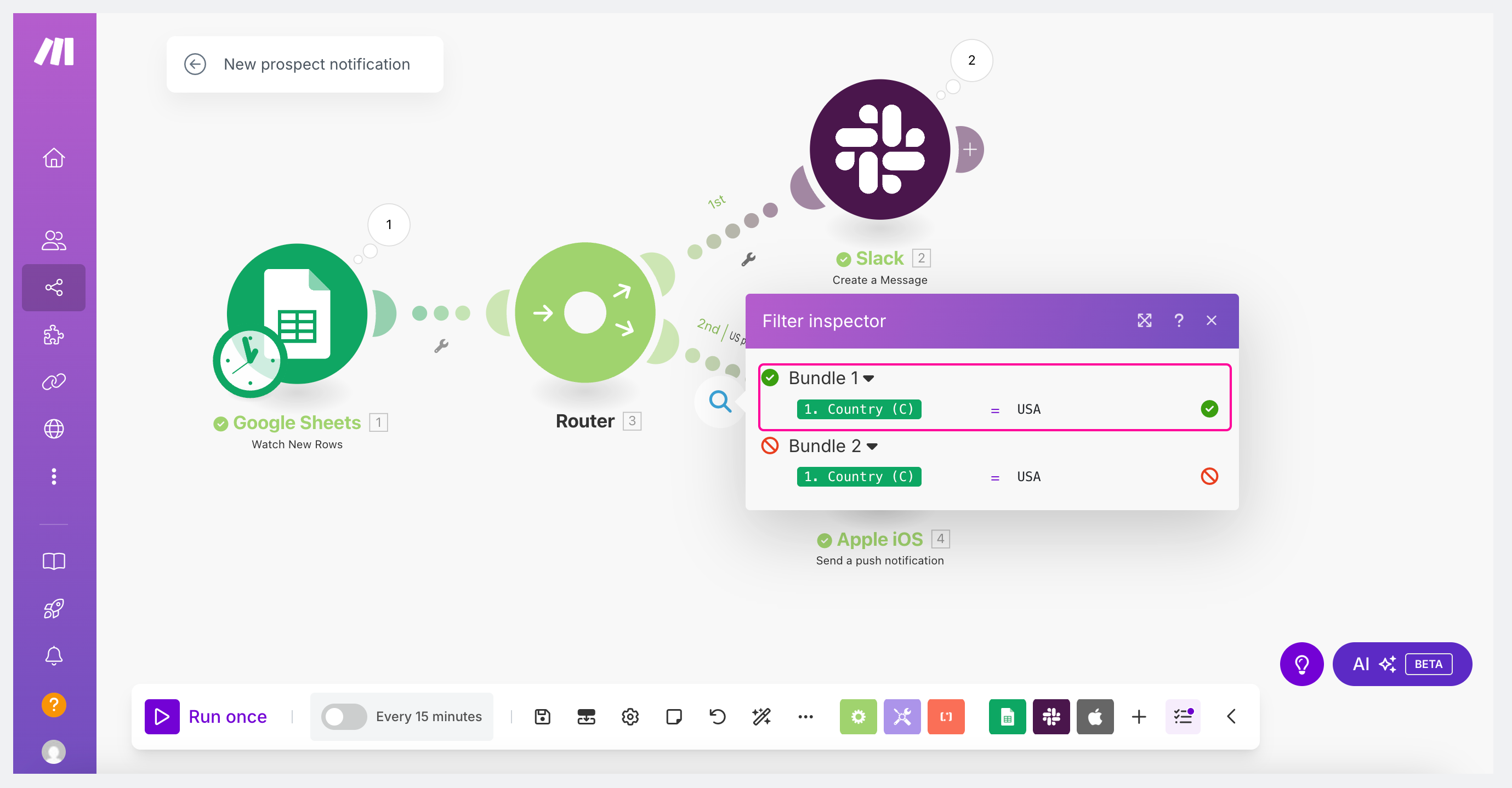This screenshot has height=788, width=1512.
Task: Click the Slack module icon
Action: 880,149
